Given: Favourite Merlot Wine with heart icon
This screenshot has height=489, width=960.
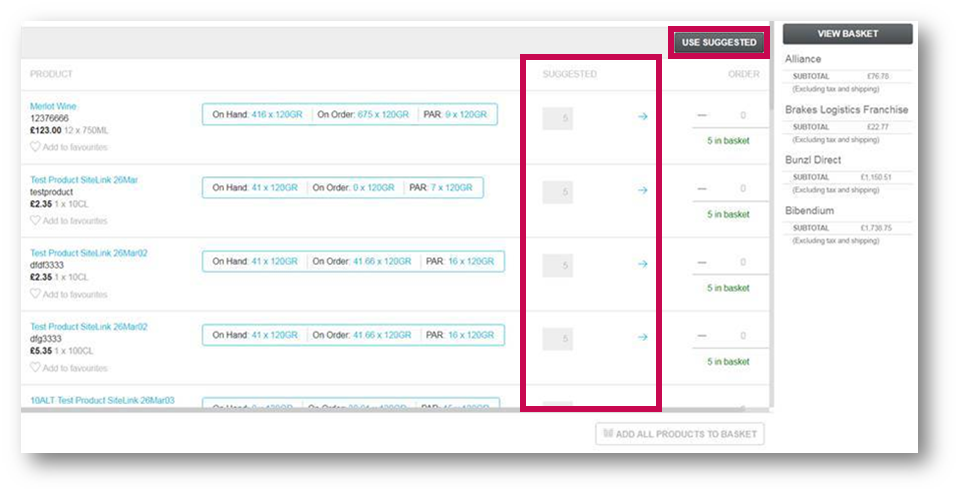Looking at the screenshot, I should coord(36,147).
